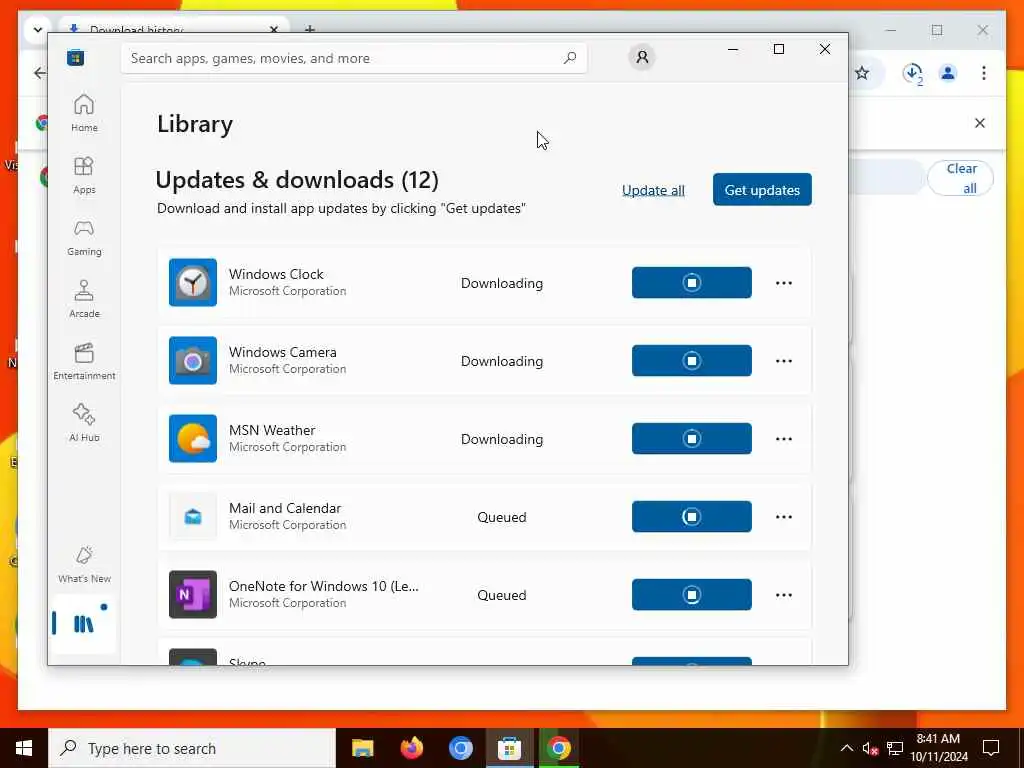Image resolution: width=1024 pixels, height=768 pixels.
Task: Launch Firefox from the taskbar
Action: coord(411,748)
